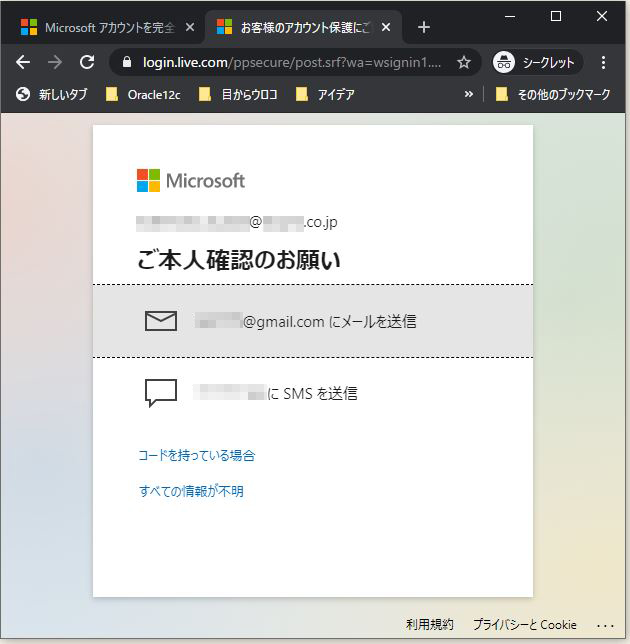Screen dimensions: 630x644
Task: Bookmark this page with the star icon
Action: (464, 62)
